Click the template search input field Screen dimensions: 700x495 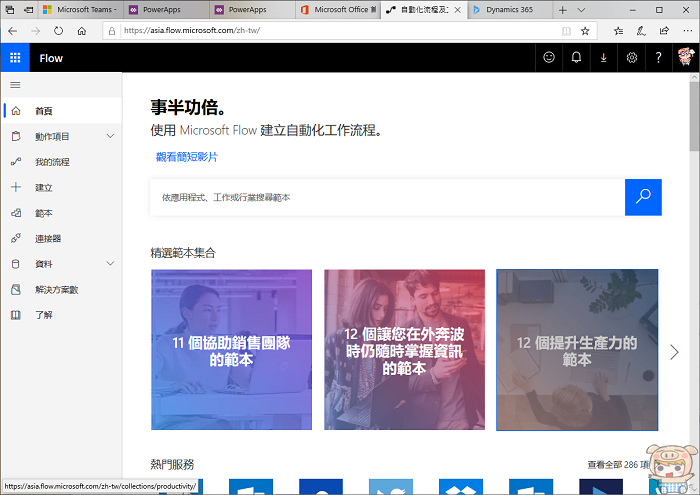point(386,197)
